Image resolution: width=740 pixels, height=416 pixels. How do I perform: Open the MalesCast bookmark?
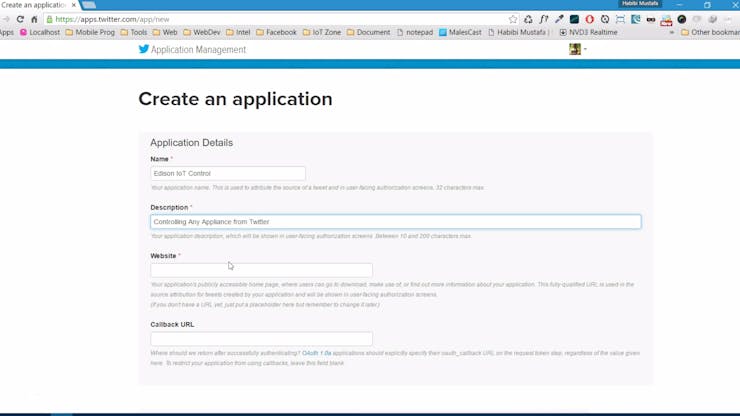(x=460, y=32)
